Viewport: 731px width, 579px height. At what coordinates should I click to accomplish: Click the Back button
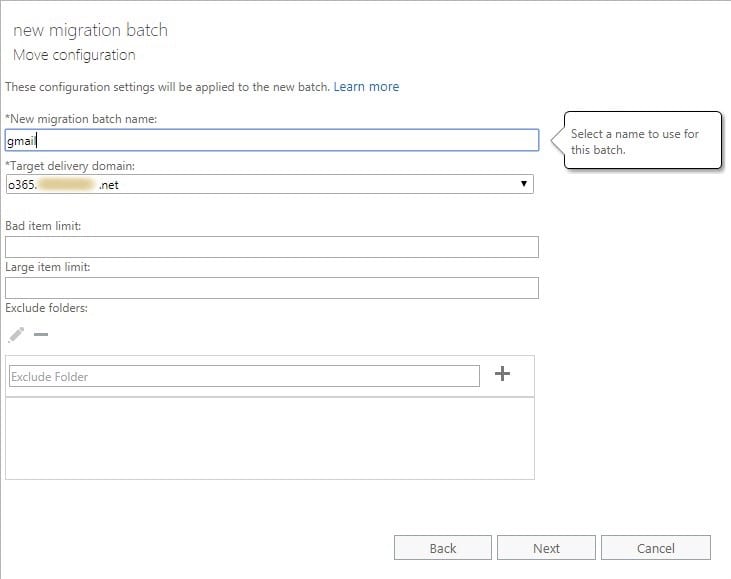tap(442, 548)
